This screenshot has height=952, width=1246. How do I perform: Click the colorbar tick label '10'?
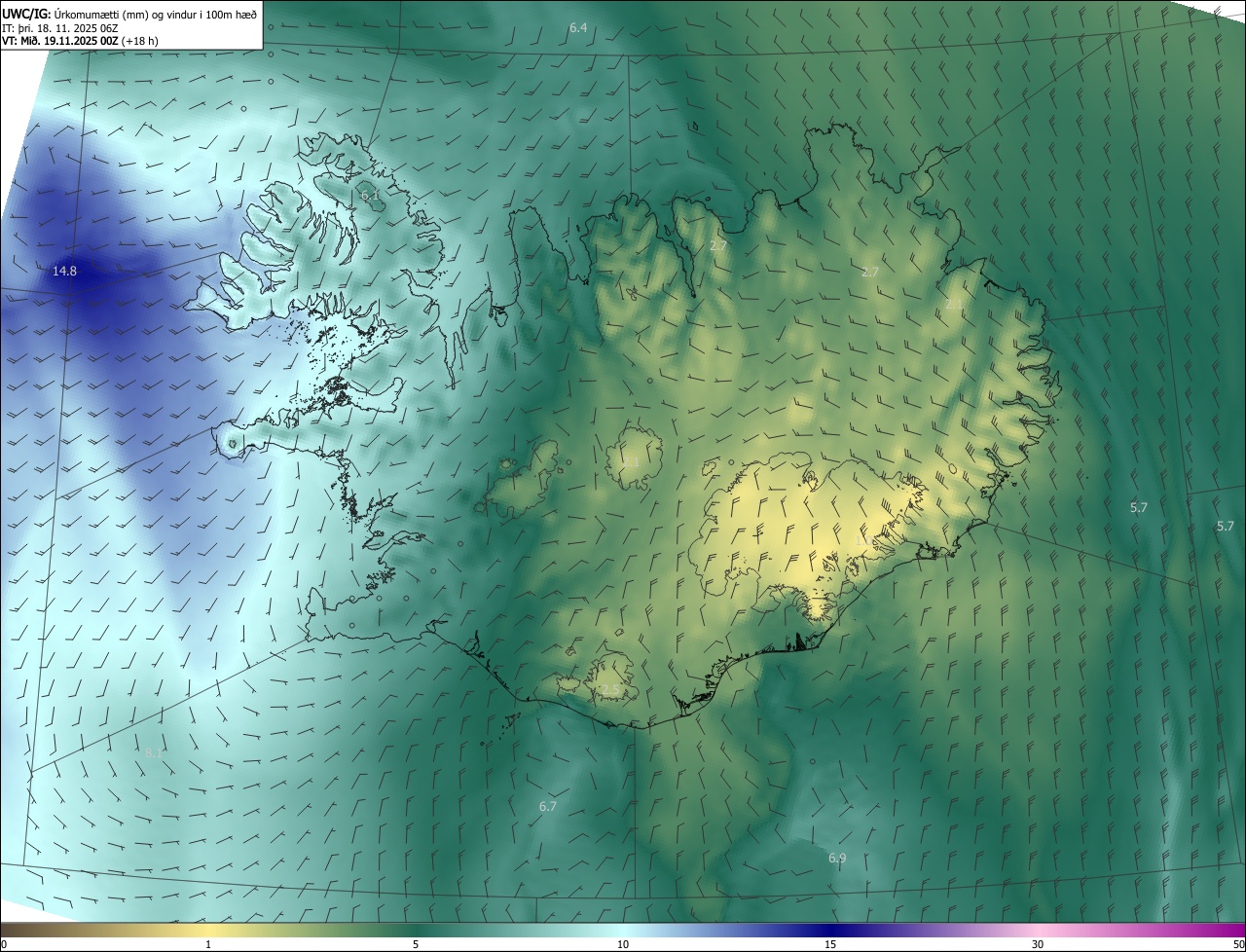623,944
